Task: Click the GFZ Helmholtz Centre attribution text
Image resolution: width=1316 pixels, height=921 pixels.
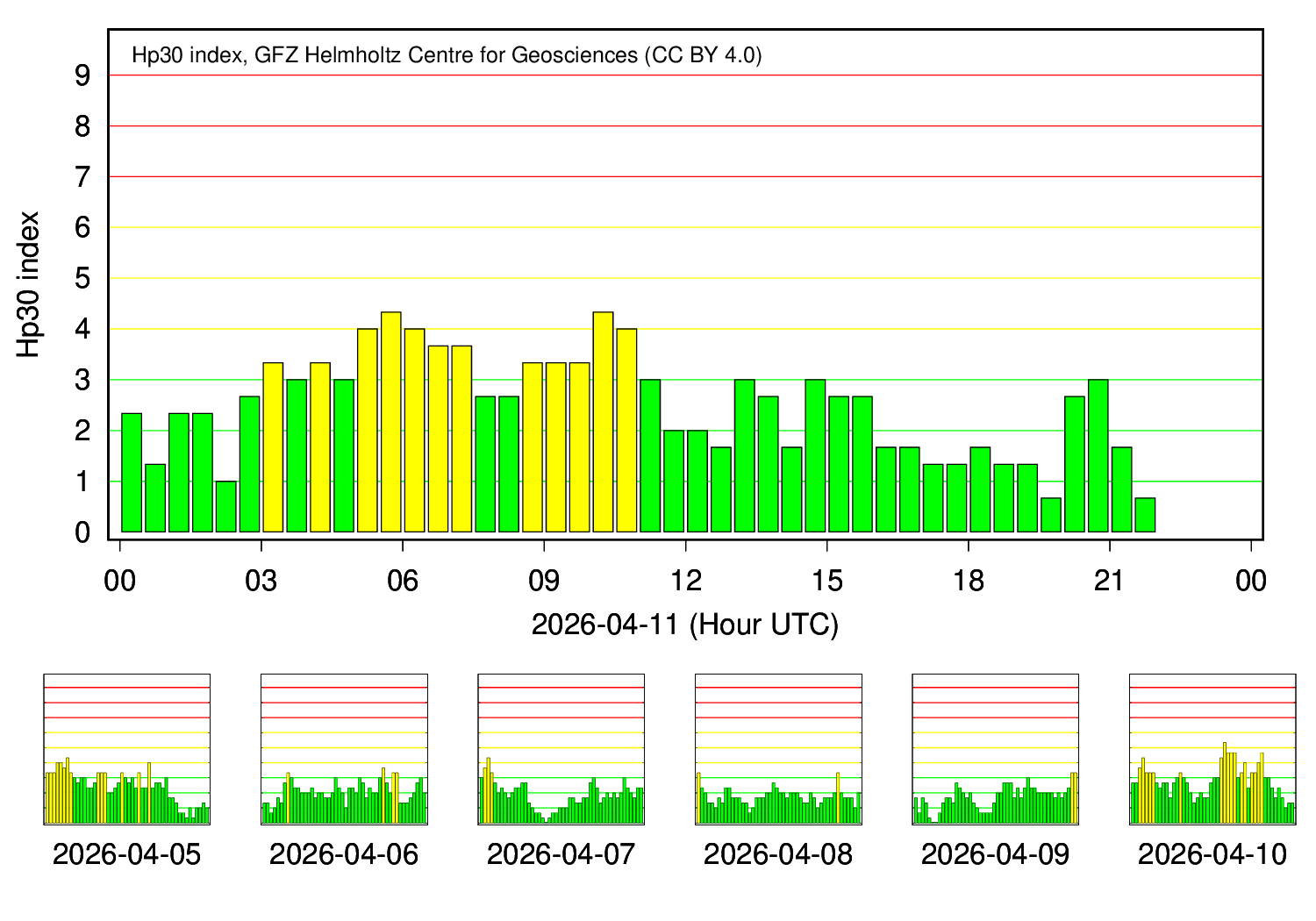Action: [x=447, y=55]
